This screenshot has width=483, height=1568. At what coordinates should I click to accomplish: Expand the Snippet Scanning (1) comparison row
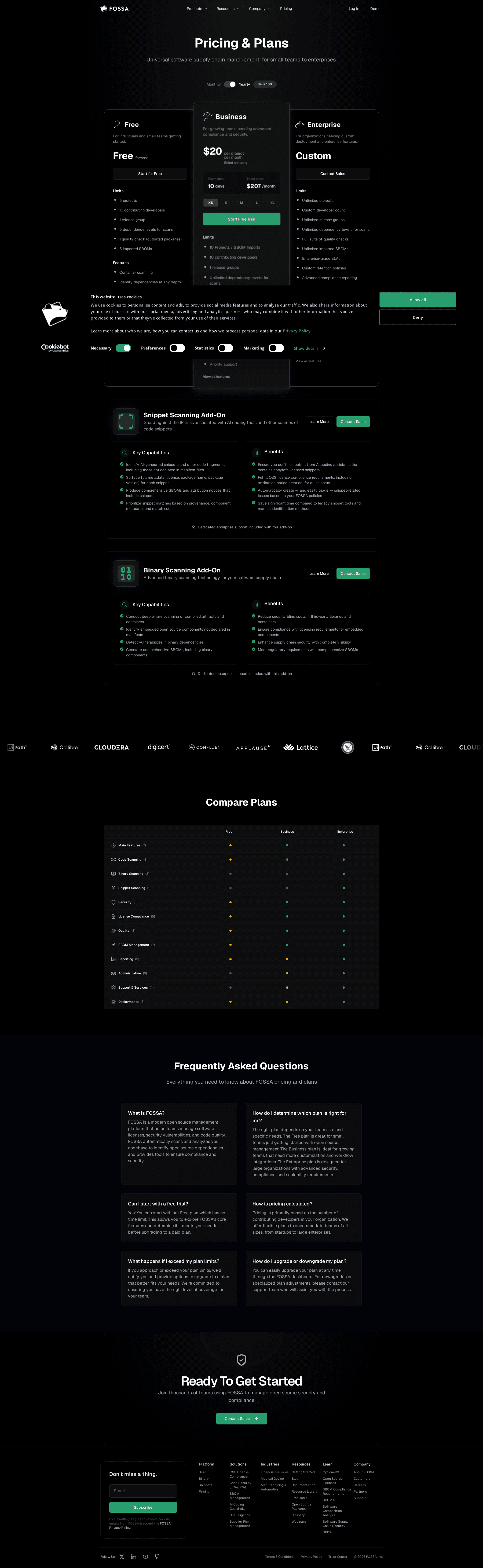tap(241, 888)
